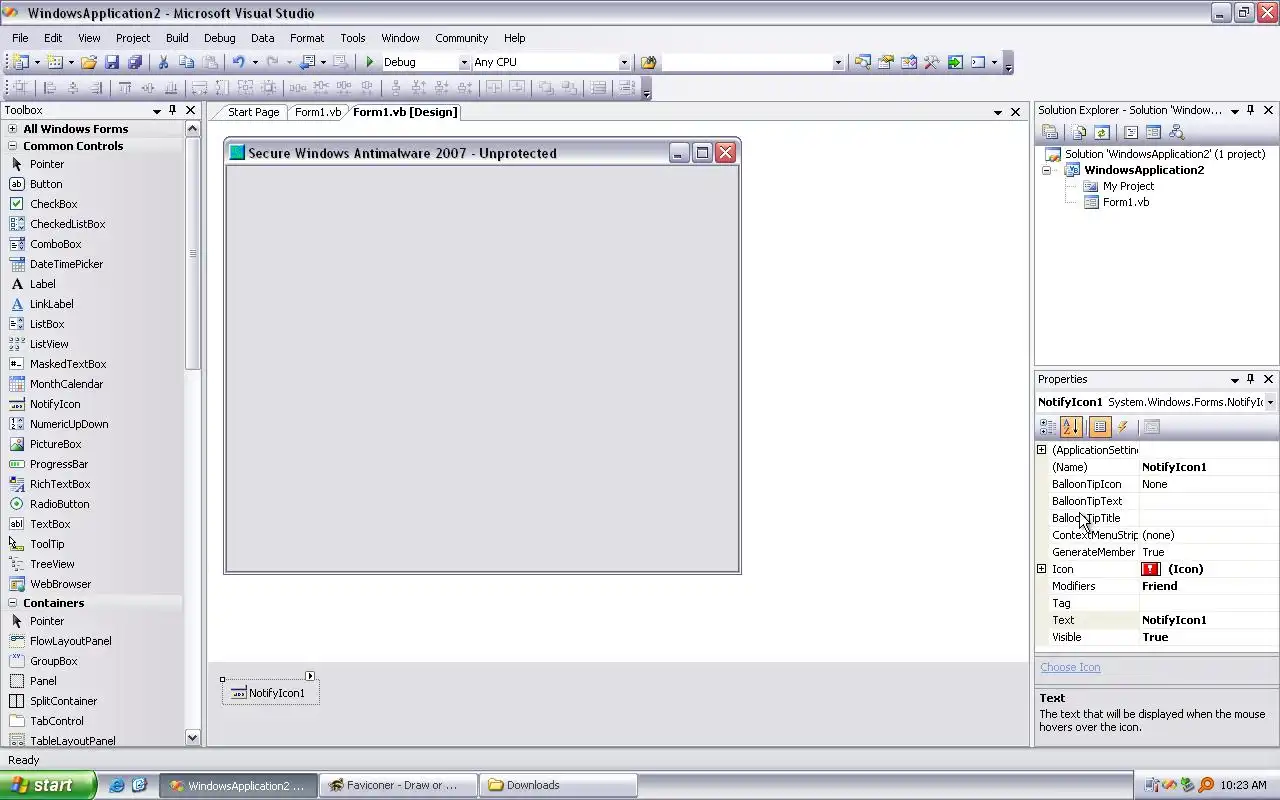Toggle auto-hide pin on Solution Explorer
The width and height of the screenshot is (1280, 800).
pos(1251,110)
